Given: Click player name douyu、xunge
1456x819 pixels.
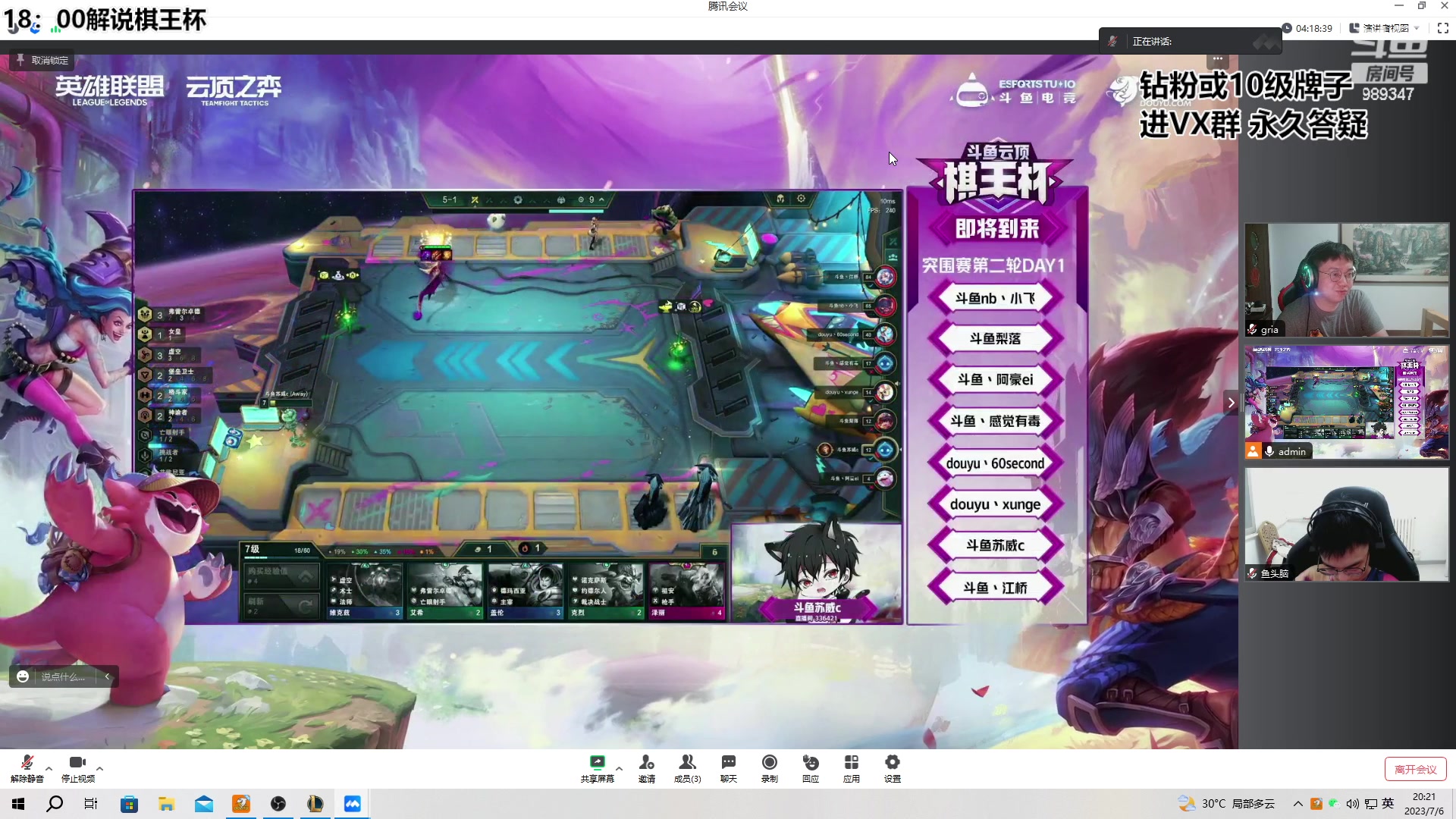Looking at the screenshot, I should [x=996, y=504].
